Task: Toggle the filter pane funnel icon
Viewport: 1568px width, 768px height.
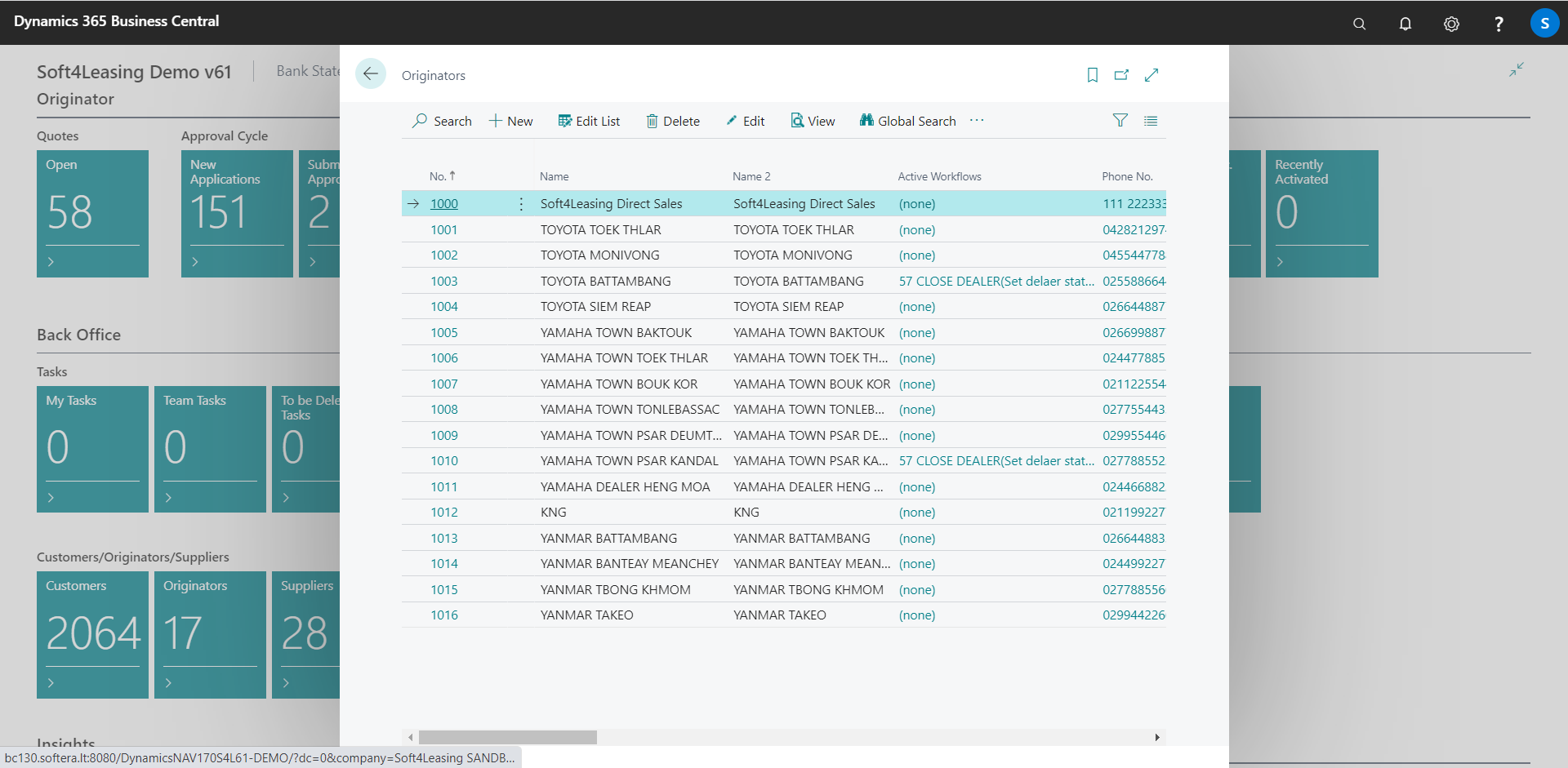Action: point(1120,120)
